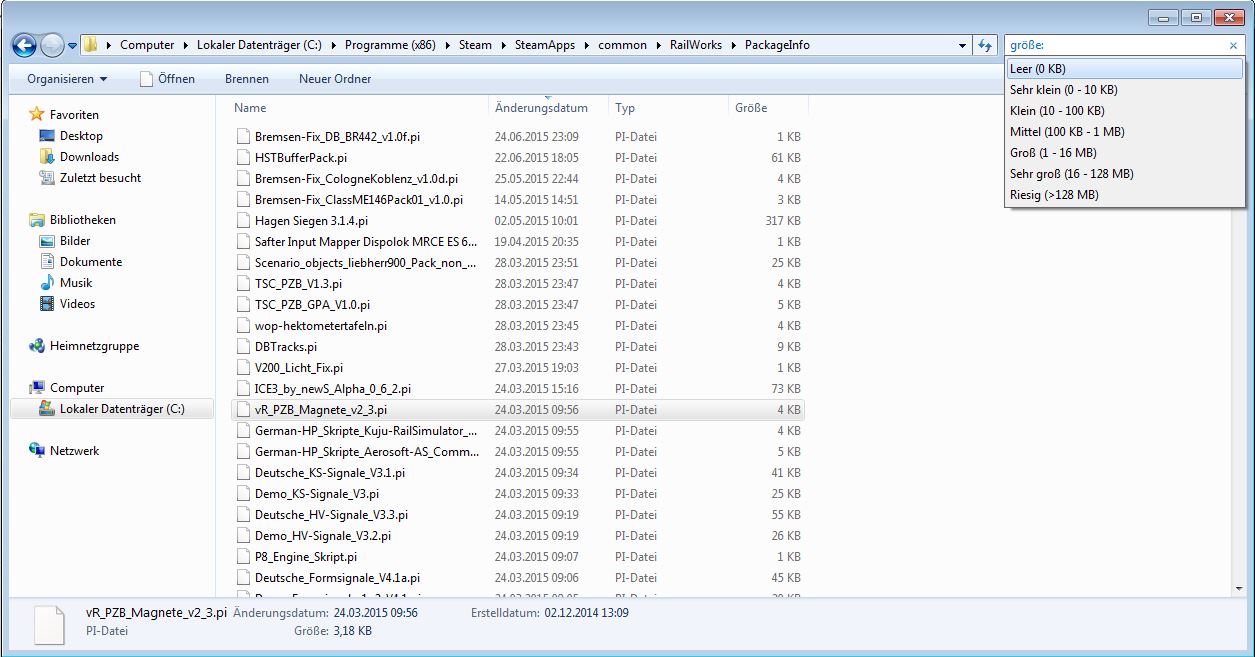Image resolution: width=1255 pixels, height=657 pixels.
Task: Select 'Klein (10 - 100 KB)' filter
Action: pyautogui.click(x=1124, y=111)
